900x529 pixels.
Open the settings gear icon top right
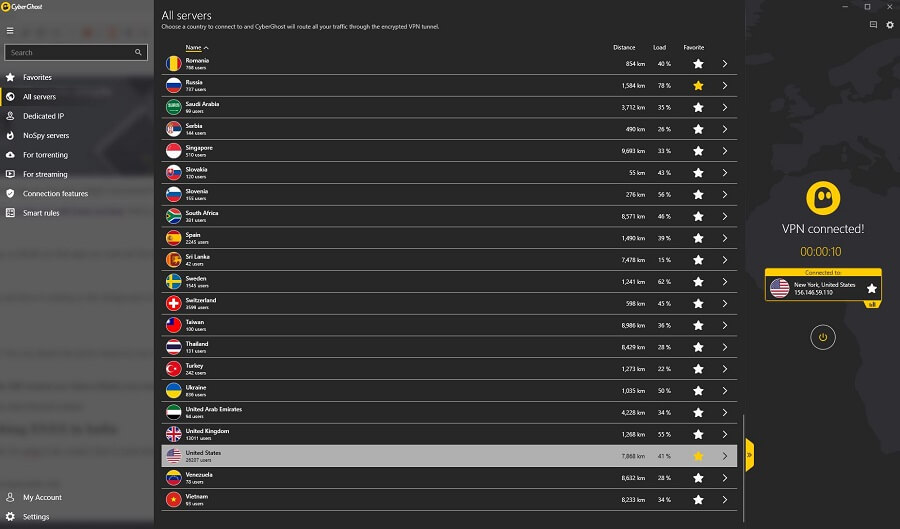[x=890, y=25]
